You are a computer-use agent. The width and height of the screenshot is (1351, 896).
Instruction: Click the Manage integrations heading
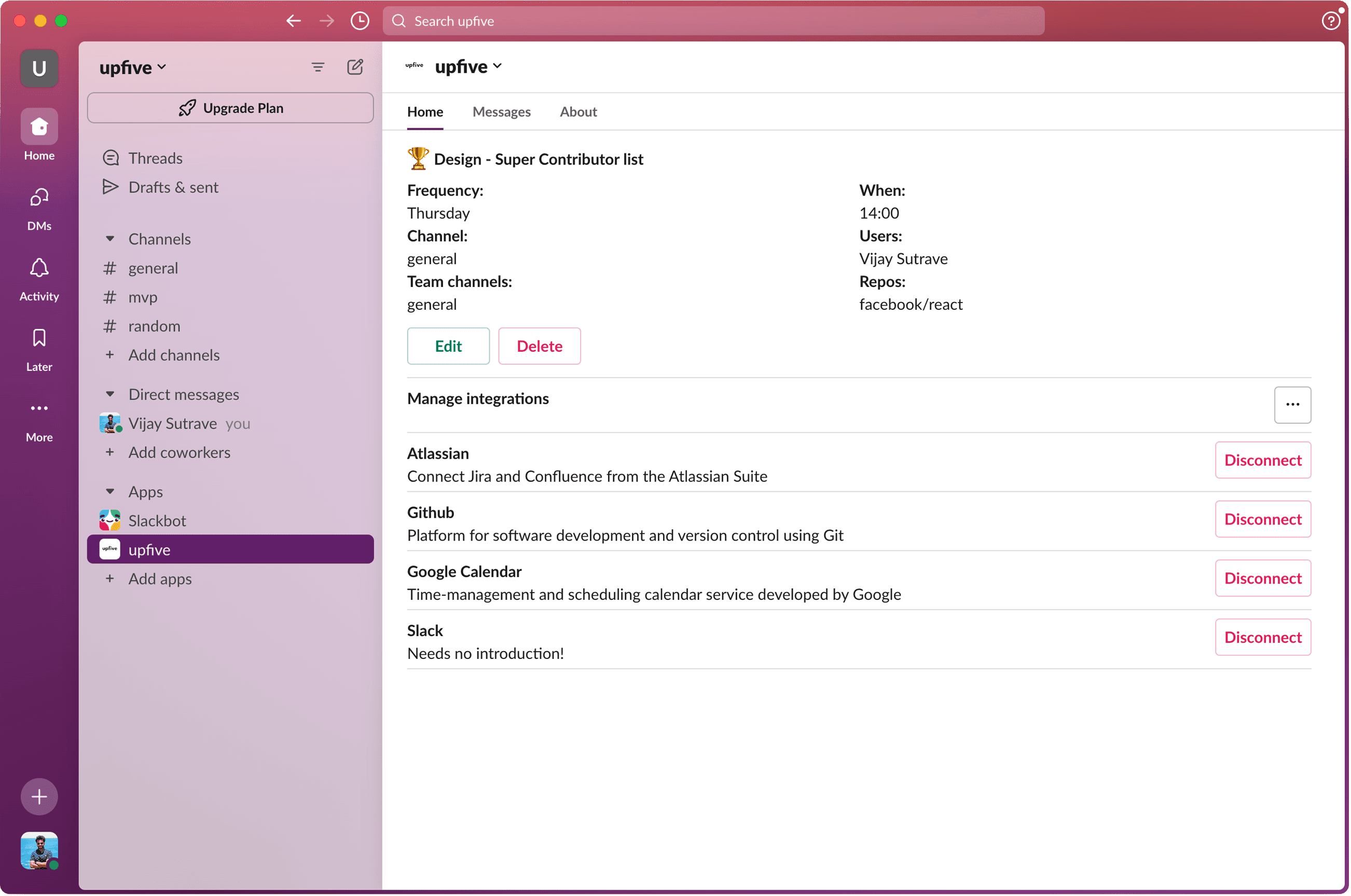pos(478,398)
